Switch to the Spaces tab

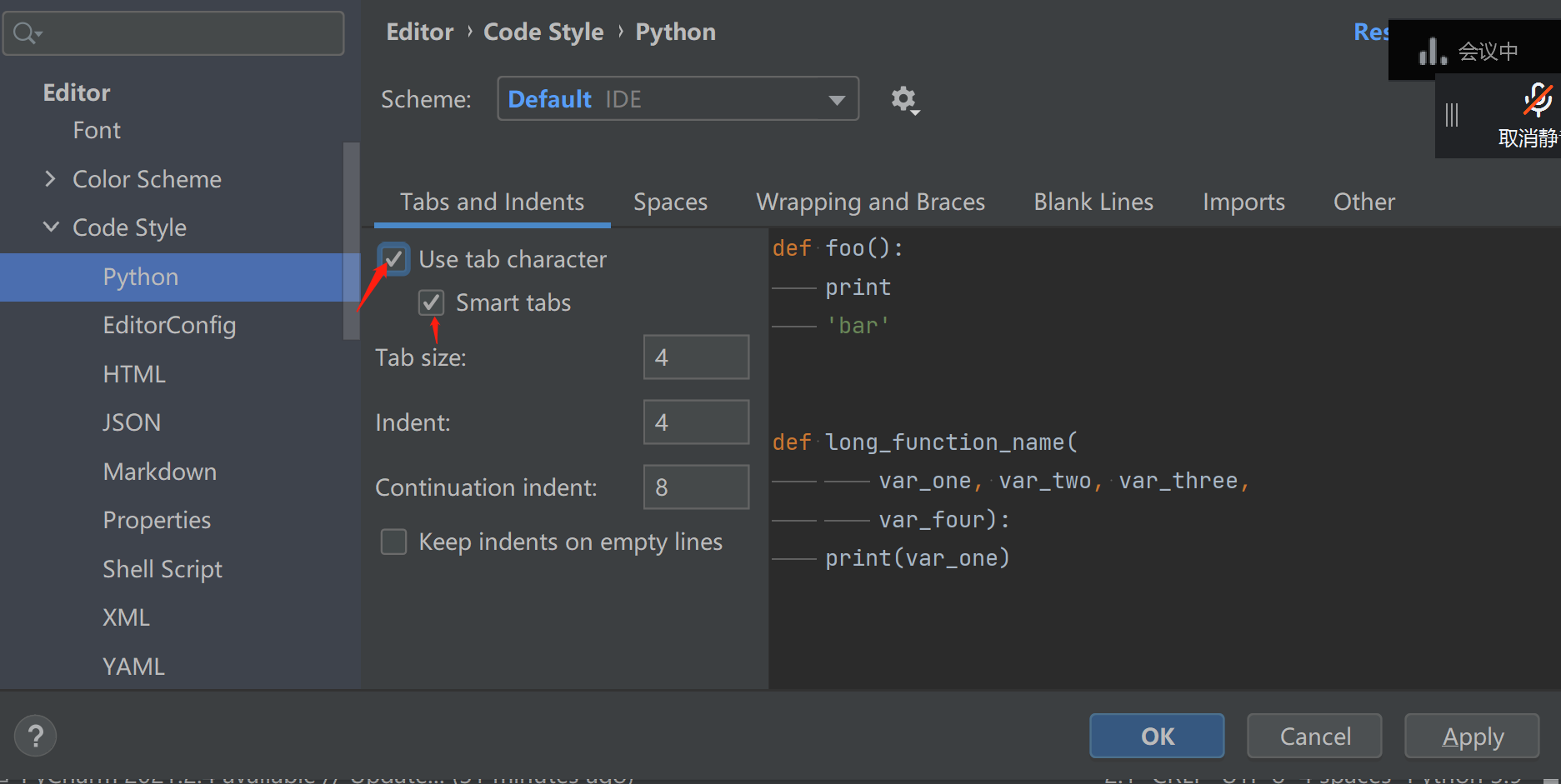coord(670,202)
